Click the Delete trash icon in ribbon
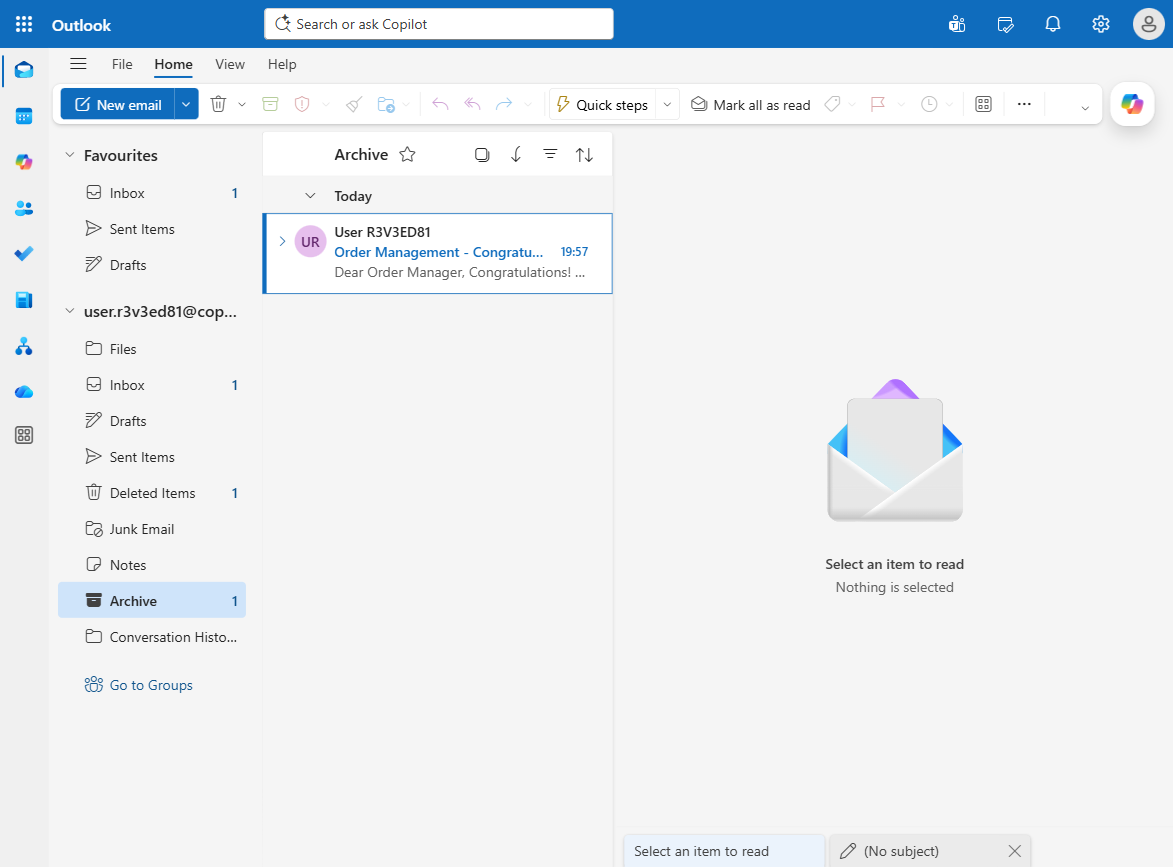Viewport: 1173px width, 867px height. (218, 104)
